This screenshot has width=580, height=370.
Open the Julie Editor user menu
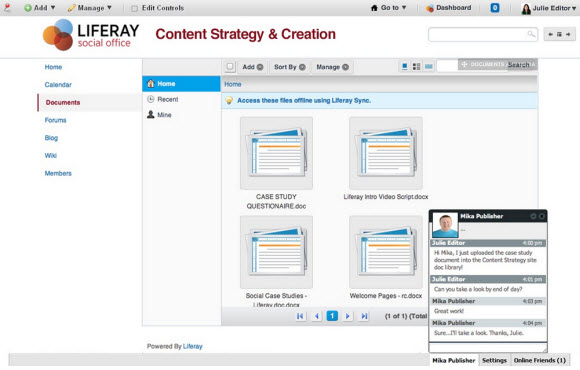pos(549,8)
